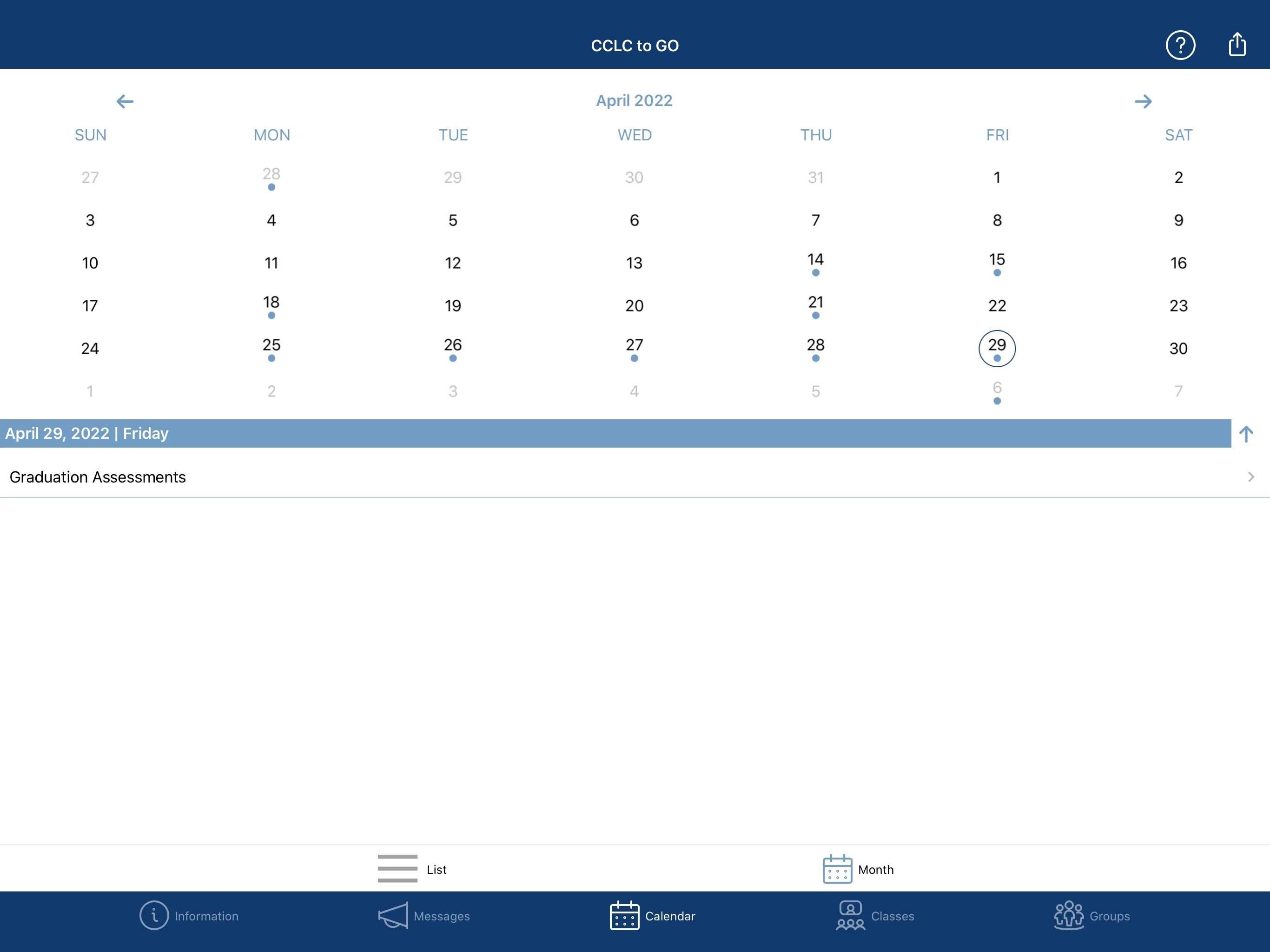This screenshot has width=1270, height=952.
Task: Open the Classes tab
Action: 875,916
